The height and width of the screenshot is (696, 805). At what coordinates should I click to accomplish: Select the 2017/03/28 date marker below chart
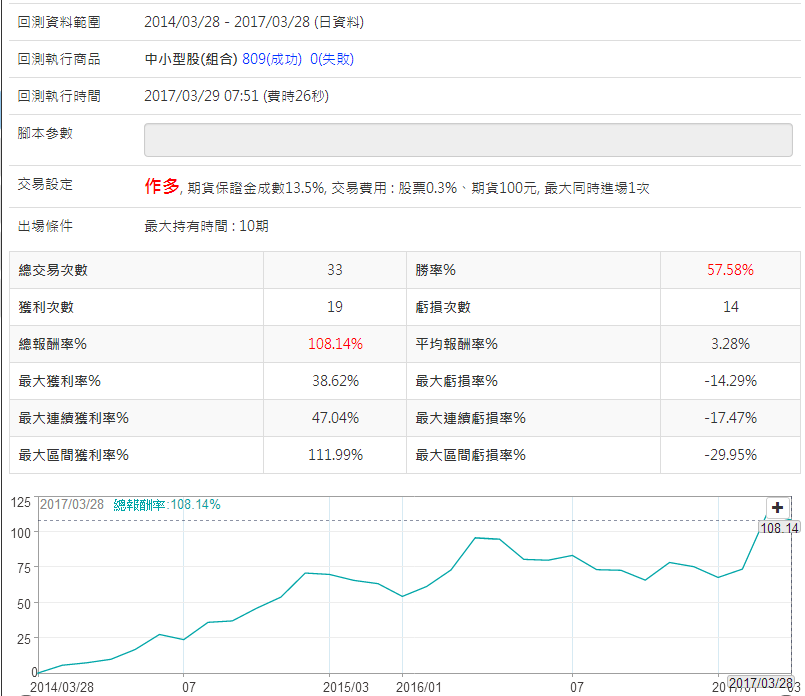pyautogui.click(x=761, y=683)
